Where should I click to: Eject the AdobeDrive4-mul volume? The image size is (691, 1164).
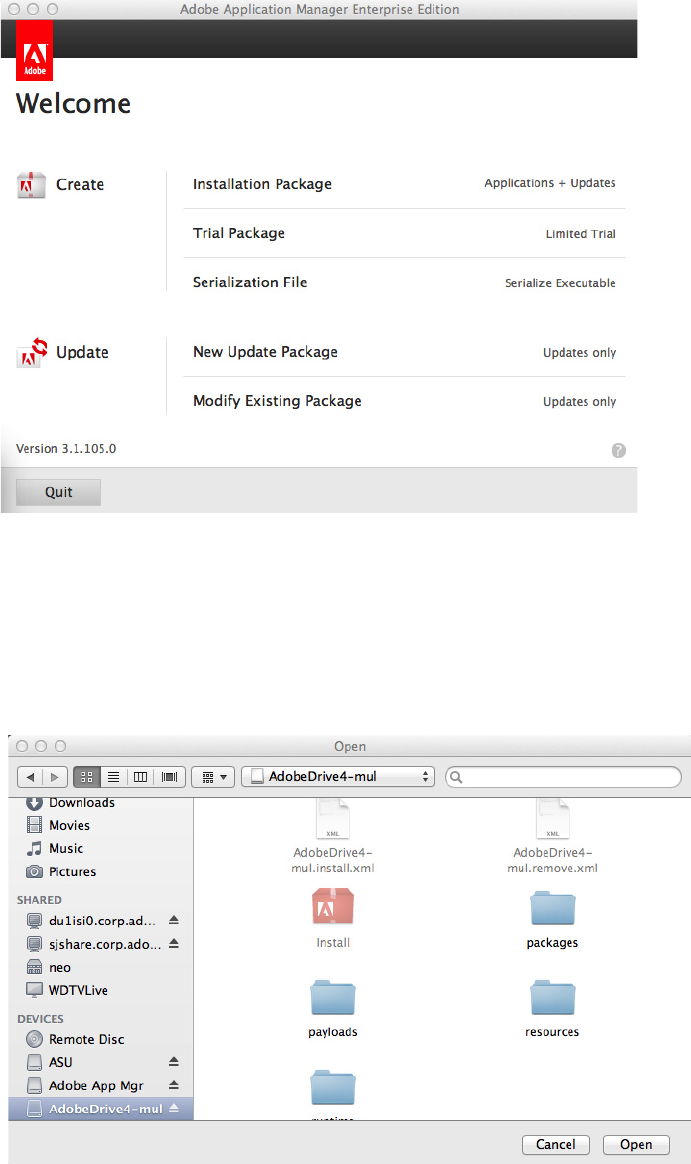174,1108
